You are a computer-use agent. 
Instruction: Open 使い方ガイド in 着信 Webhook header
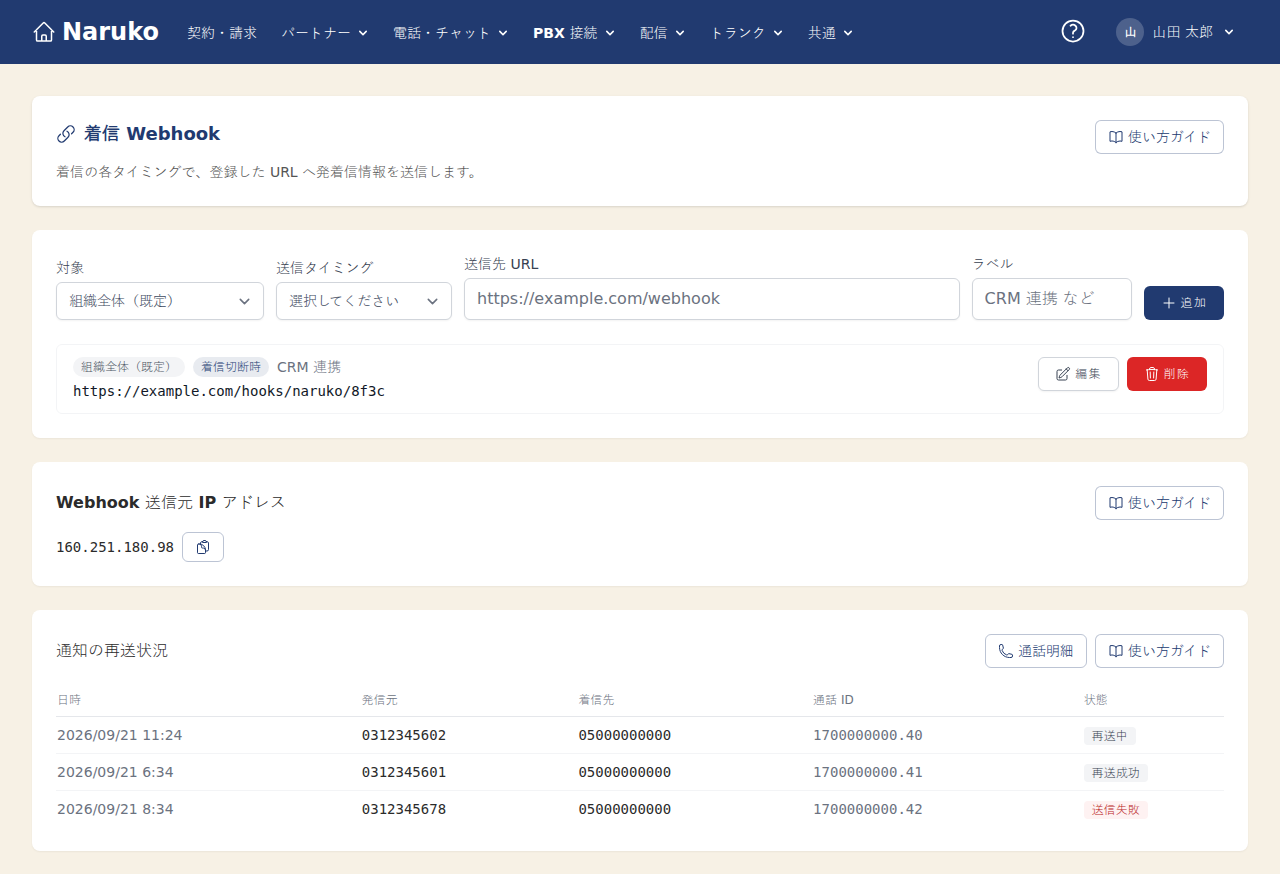[x=1159, y=137]
